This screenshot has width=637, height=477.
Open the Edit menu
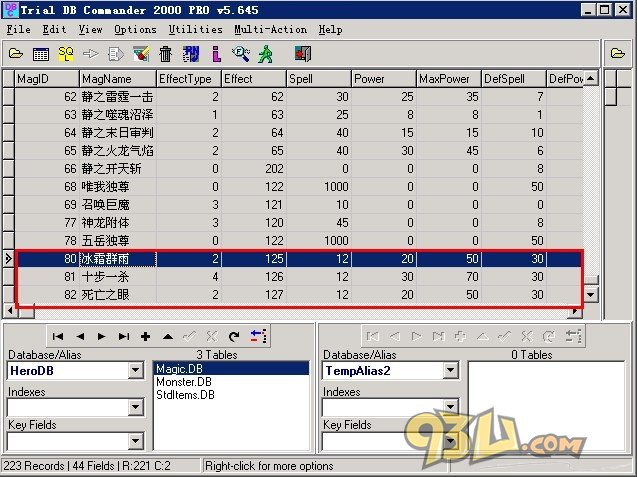(x=54, y=30)
